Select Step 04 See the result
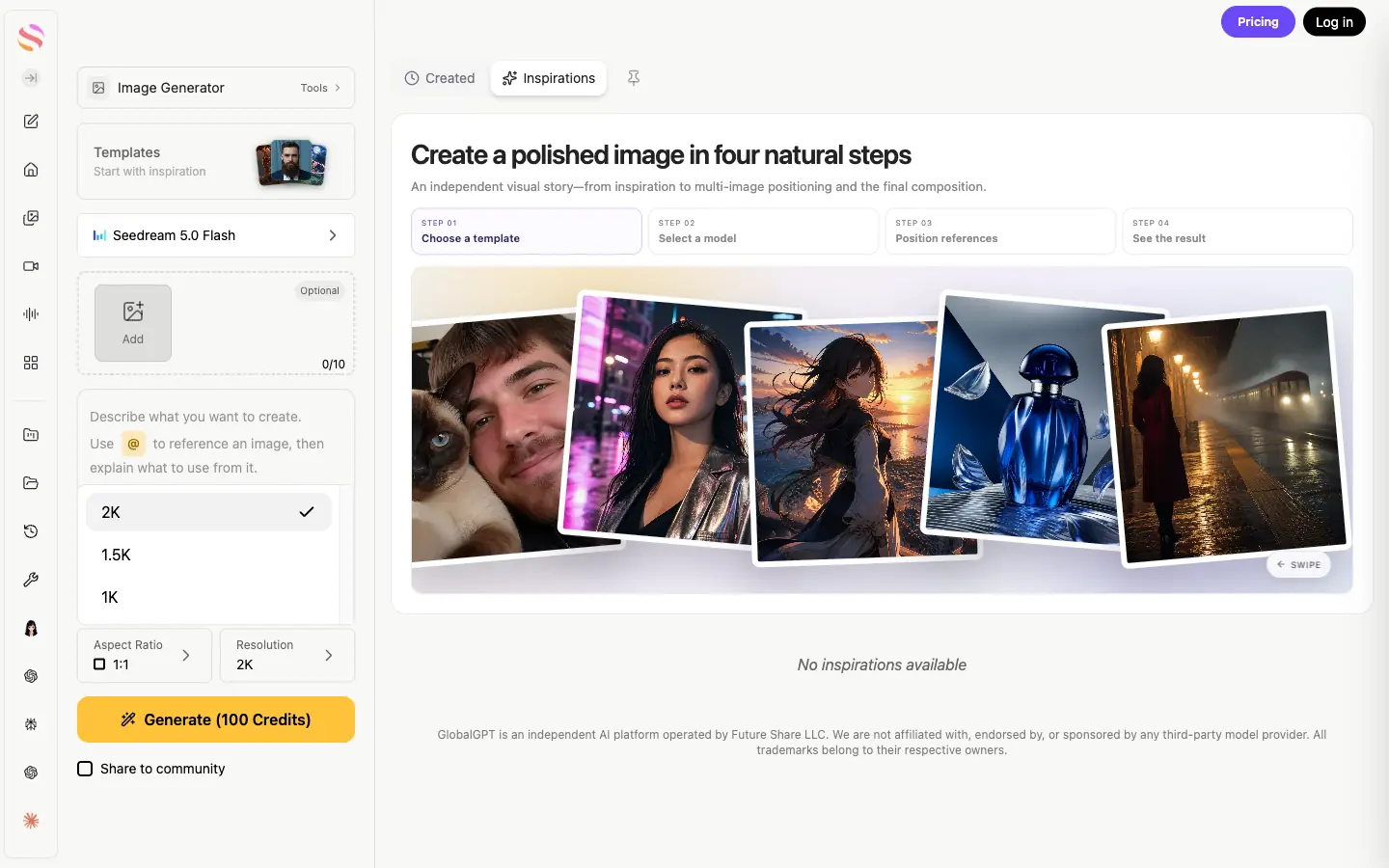This screenshot has width=1389, height=868. click(x=1238, y=231)
